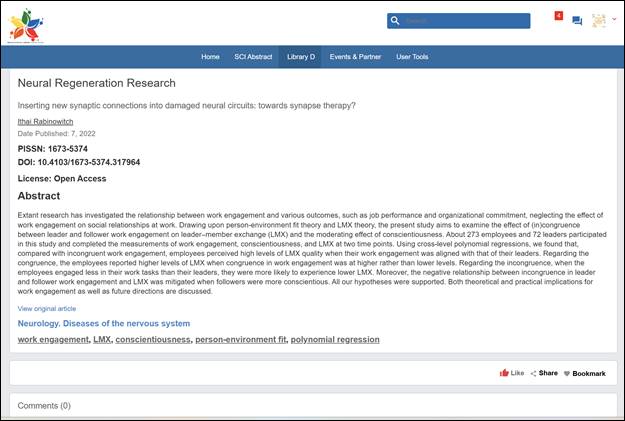
Task: Open Events & Partner menu
Action: (x=355, y=57)
